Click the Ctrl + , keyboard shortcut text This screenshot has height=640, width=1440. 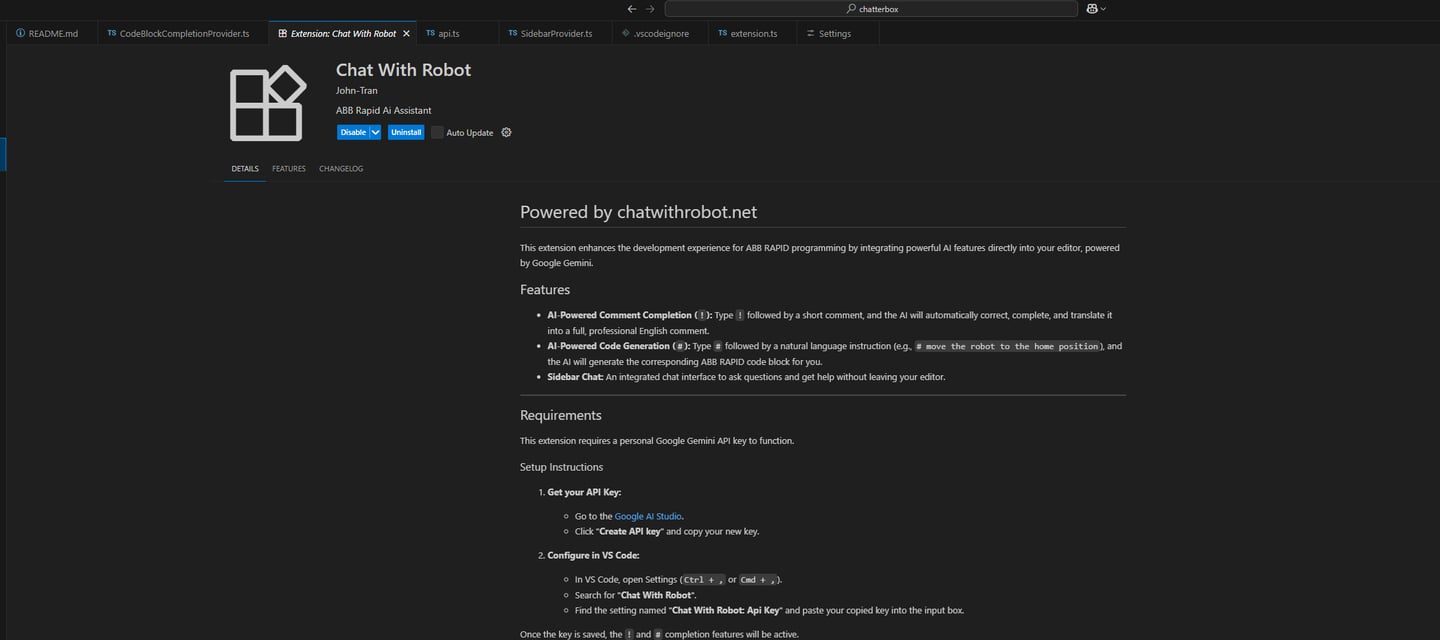point(702,579)
